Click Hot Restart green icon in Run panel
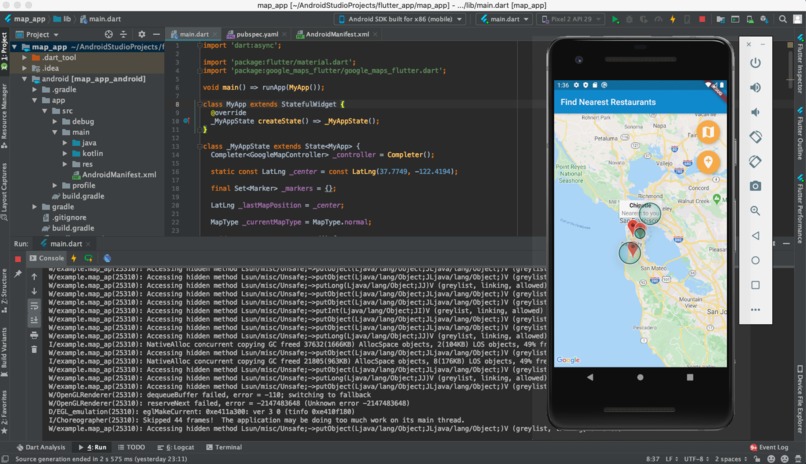This screenshot has height=464, width=806. [x=88, y=258]
